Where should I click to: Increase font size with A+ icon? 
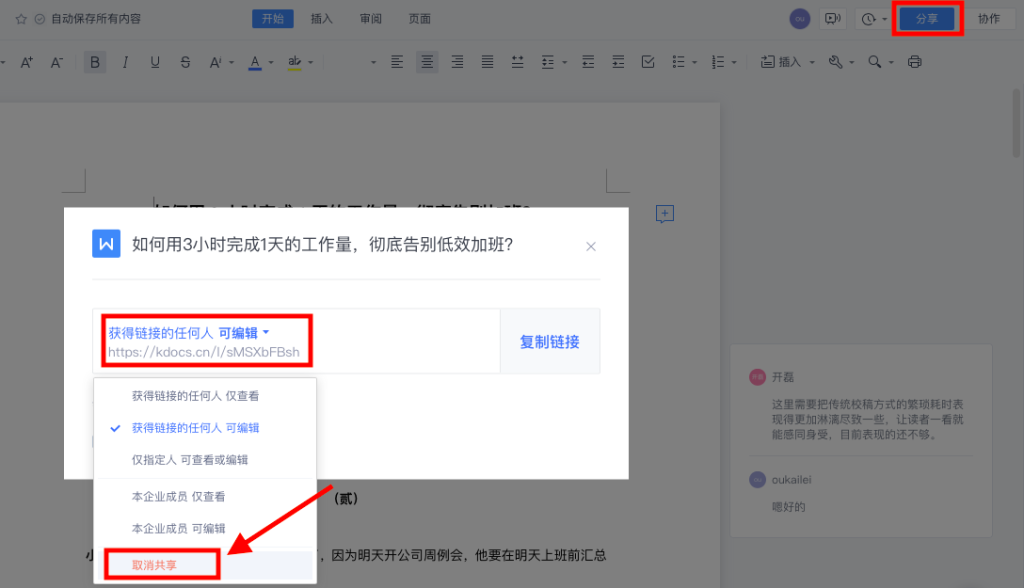coord(27,61)
